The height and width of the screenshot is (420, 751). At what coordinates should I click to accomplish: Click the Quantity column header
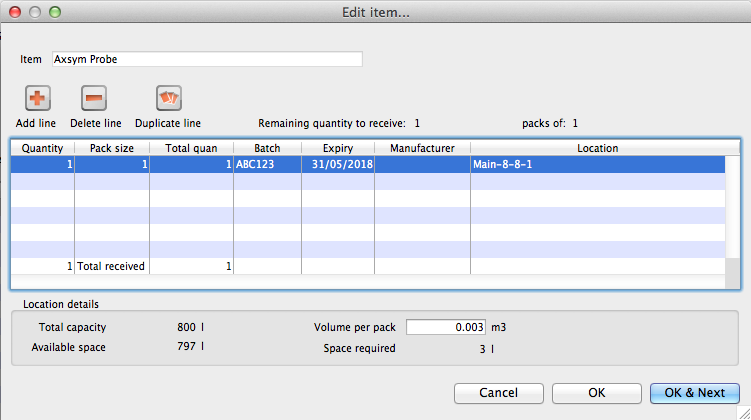pyautogui.click(x=43, y=148)
